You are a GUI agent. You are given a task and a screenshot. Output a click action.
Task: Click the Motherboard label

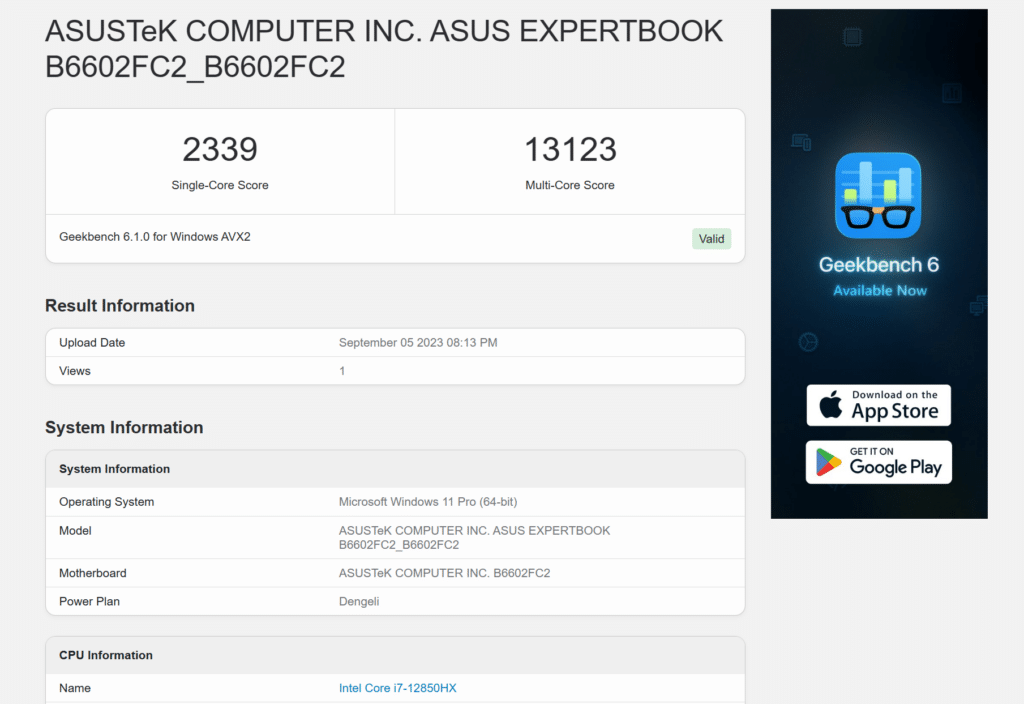(x=93, y=573)
